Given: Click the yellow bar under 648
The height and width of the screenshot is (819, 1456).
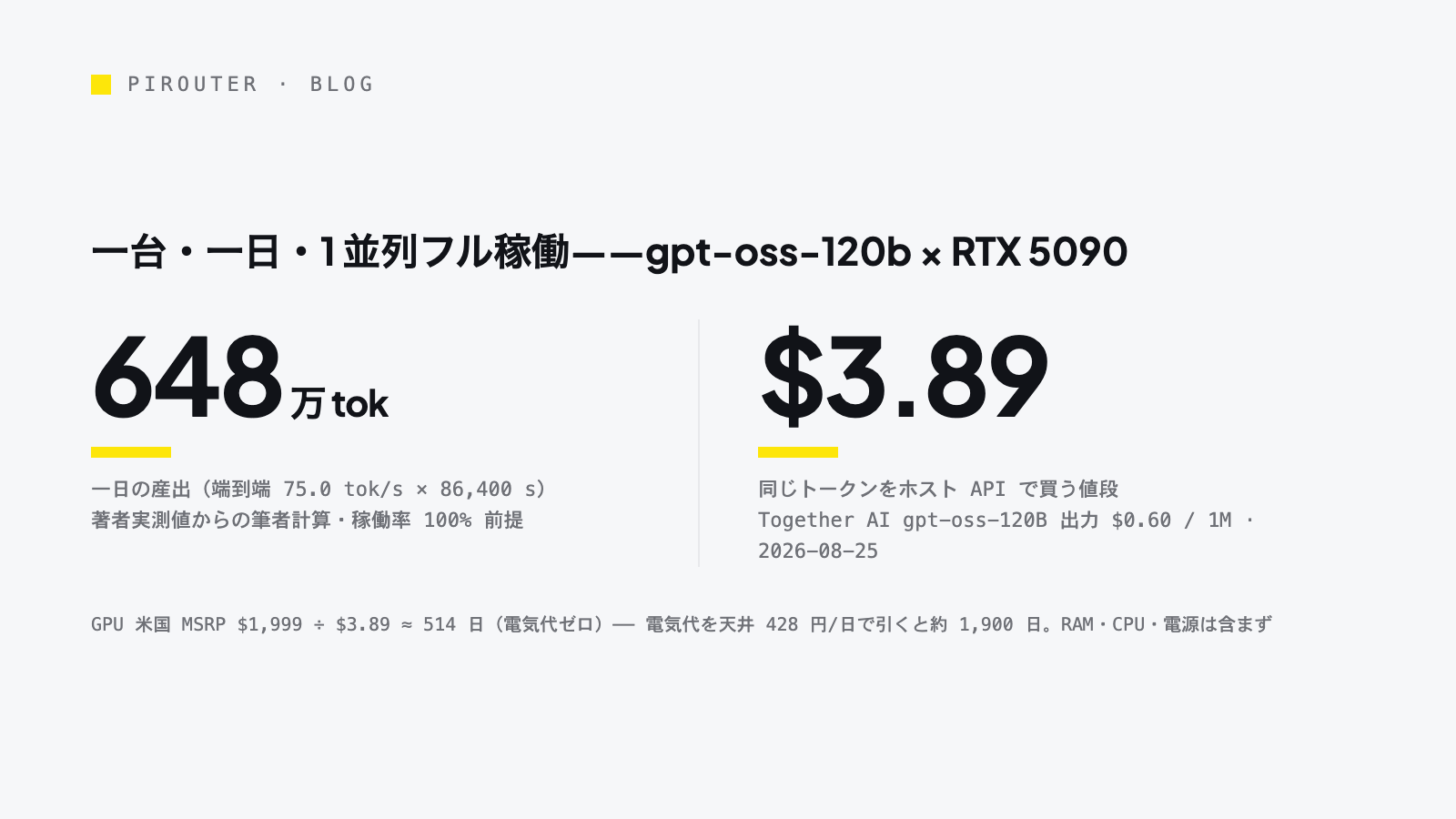Looking at the screenshot, I should pos(131,452).
